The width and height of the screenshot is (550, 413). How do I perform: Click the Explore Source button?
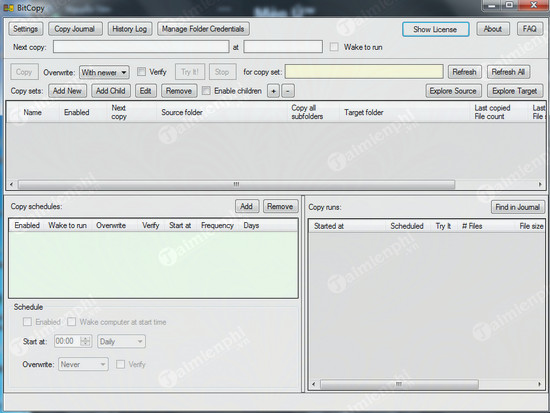pyautogui.click(x=454, y=91)
